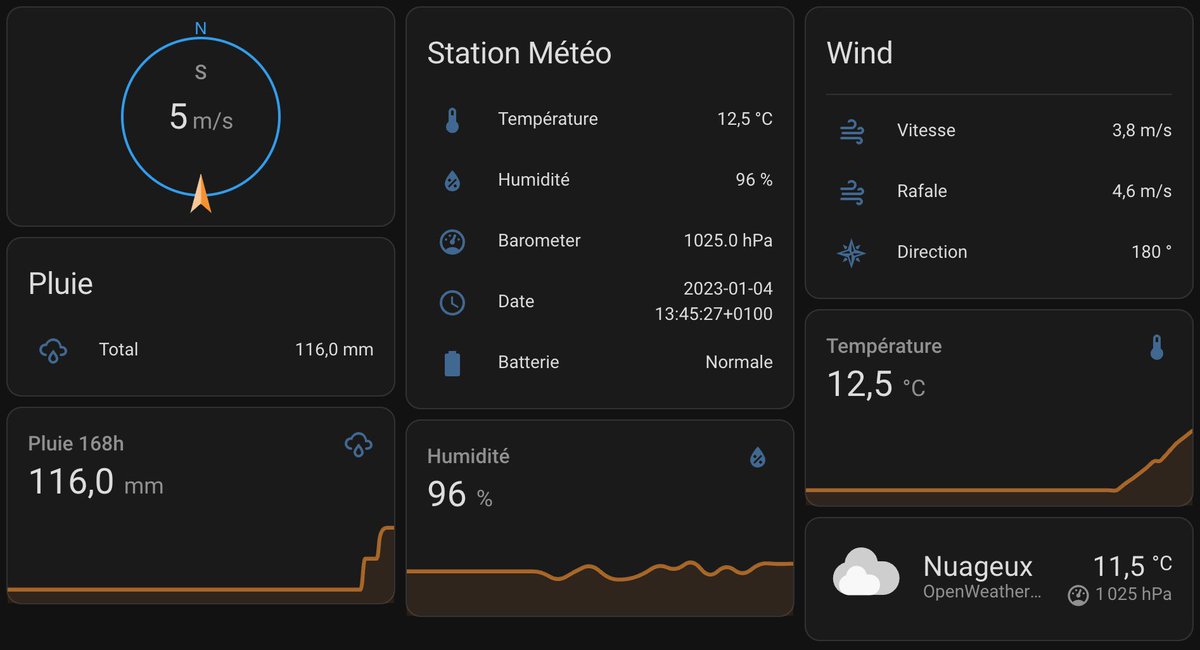Click the rain cloud icon beside Total
This screenshot has width=1200, height=650.
tap(53, 350)
